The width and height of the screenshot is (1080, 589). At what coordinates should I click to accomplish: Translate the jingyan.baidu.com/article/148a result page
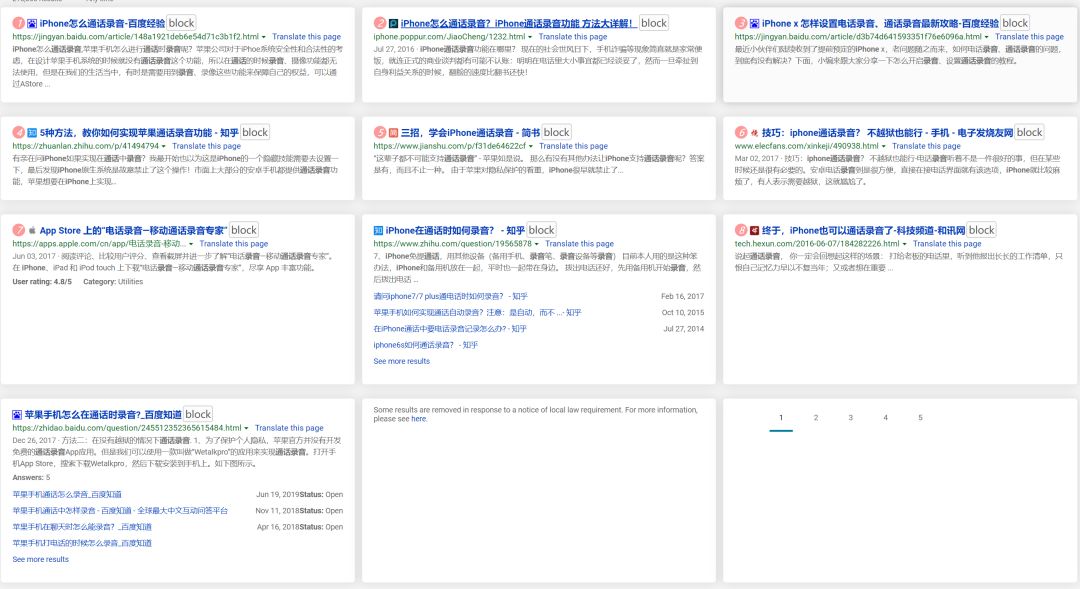(x=307, y=37)
